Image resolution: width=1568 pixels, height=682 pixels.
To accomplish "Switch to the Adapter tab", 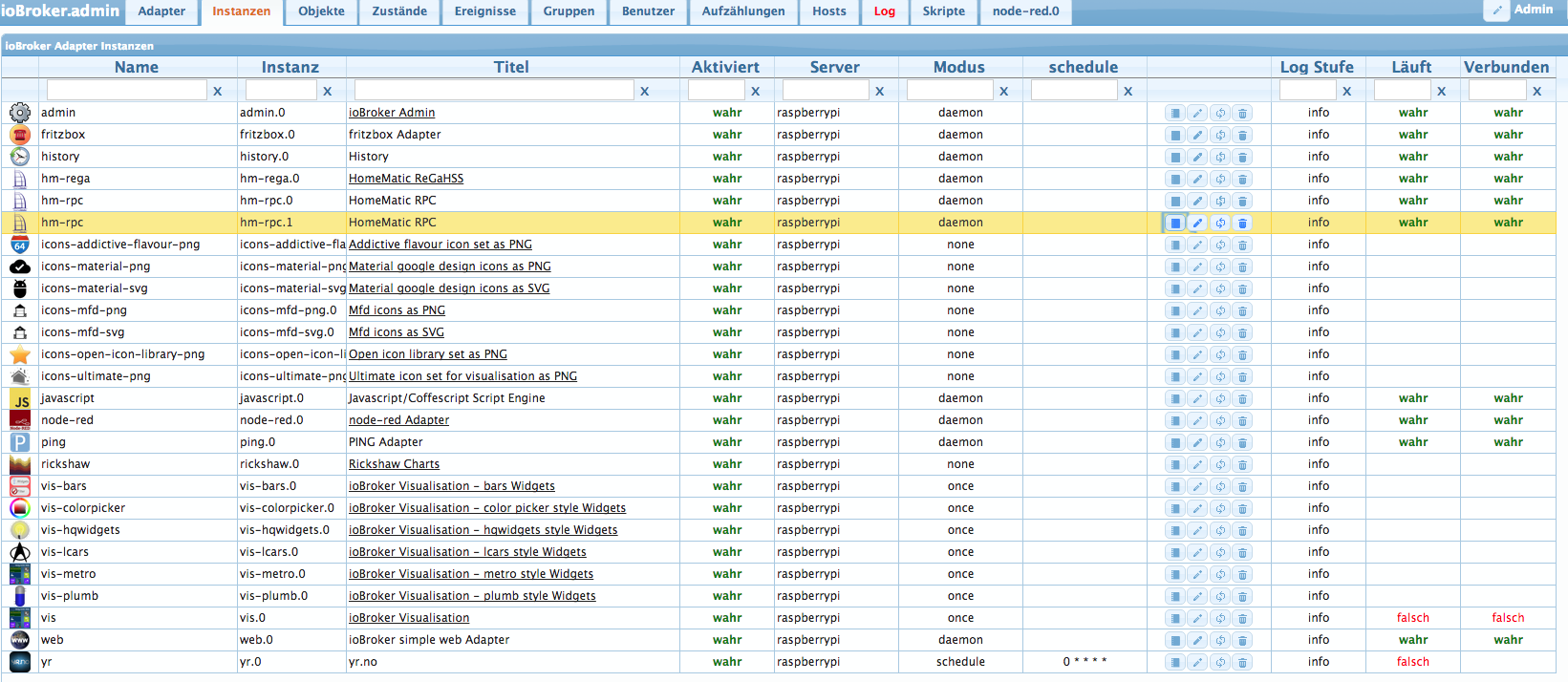I will pos(161,11).
